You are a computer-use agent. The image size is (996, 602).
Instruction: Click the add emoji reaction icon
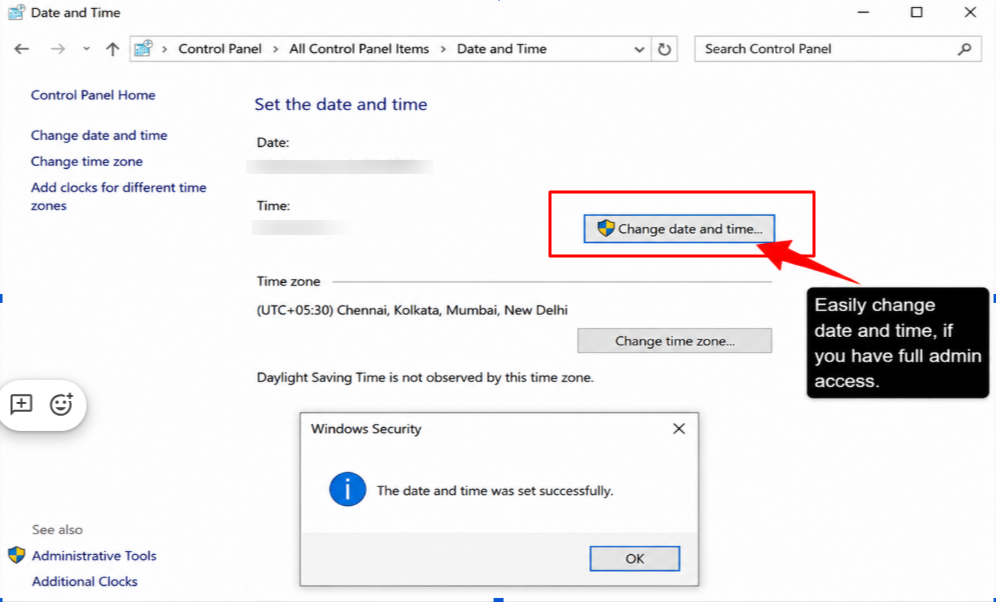[61, 404]
